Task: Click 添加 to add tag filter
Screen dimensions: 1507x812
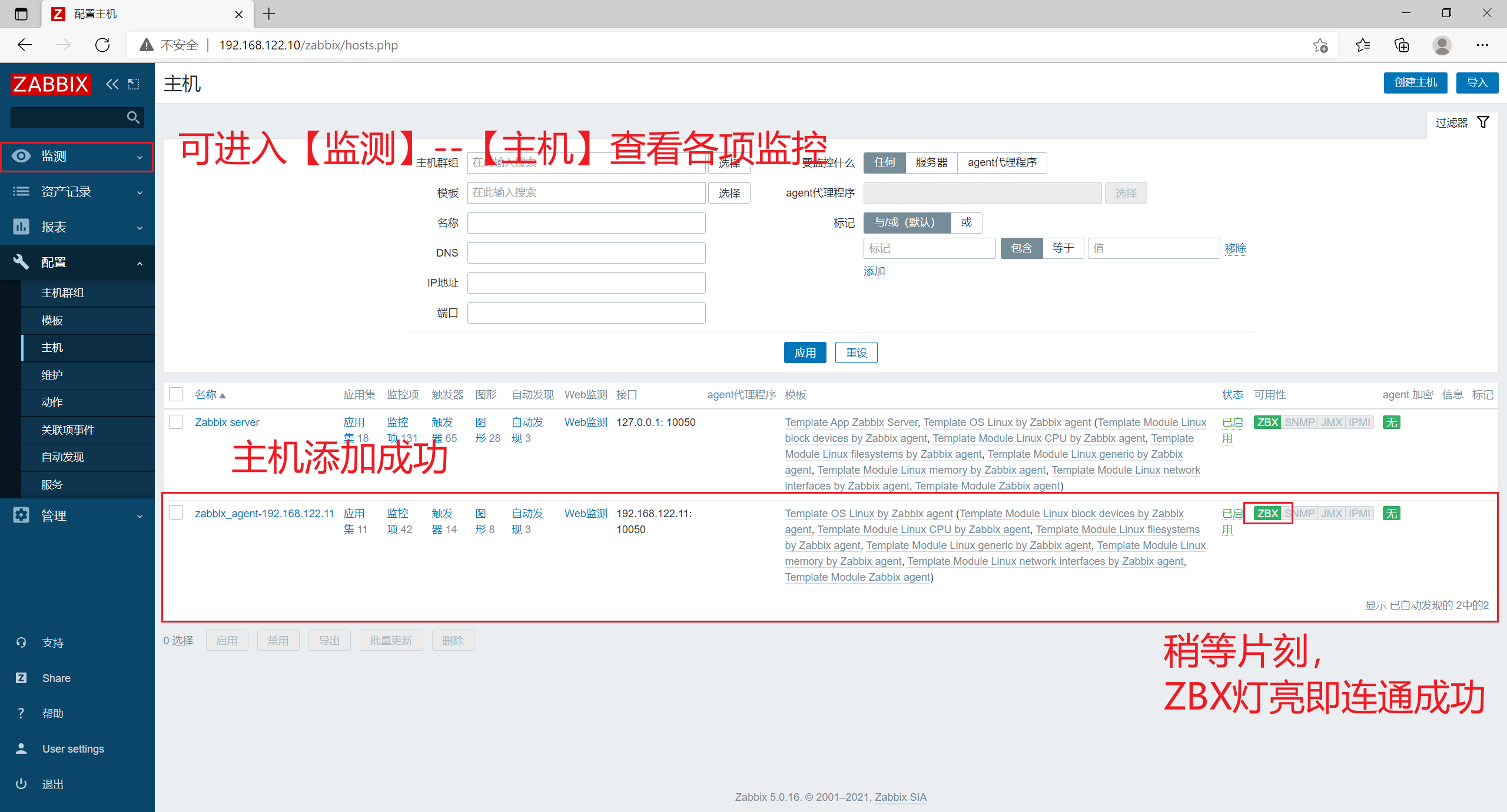Action: [874, 271]
